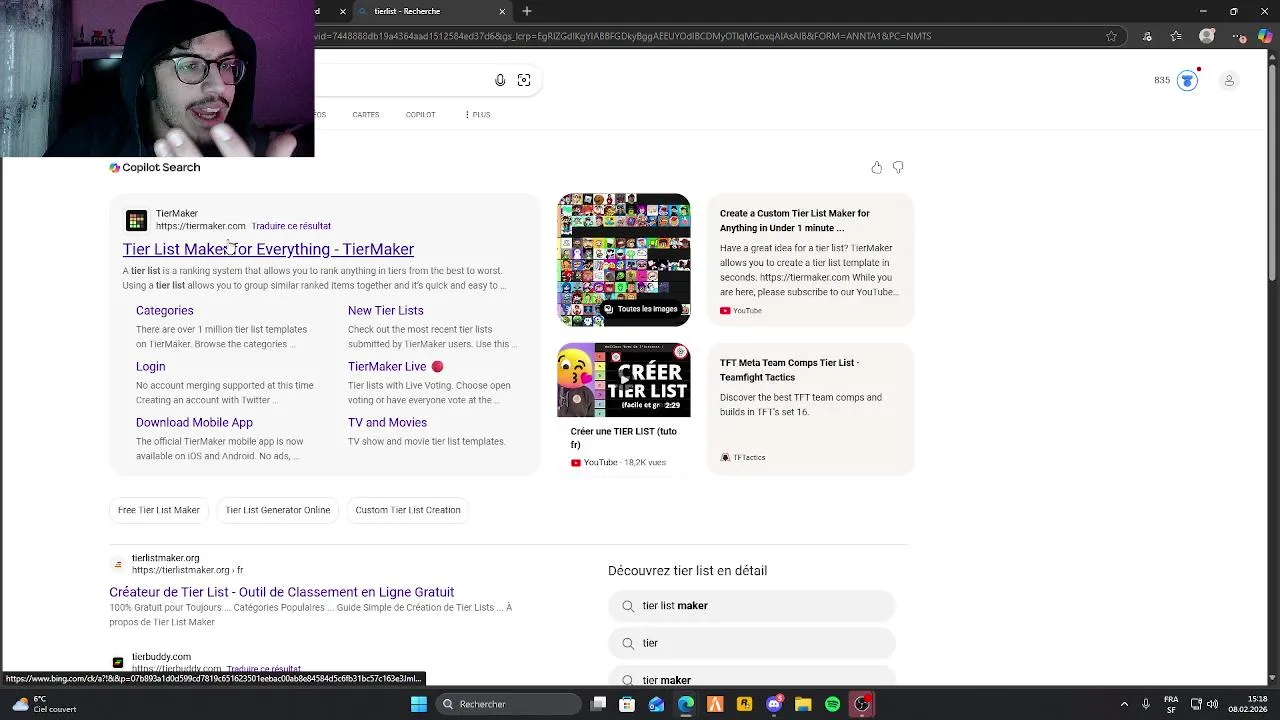Open the New Tier Lists sitelink
Image resolution: width=1280 pixels, height=720 pixels.
point(386,311)
